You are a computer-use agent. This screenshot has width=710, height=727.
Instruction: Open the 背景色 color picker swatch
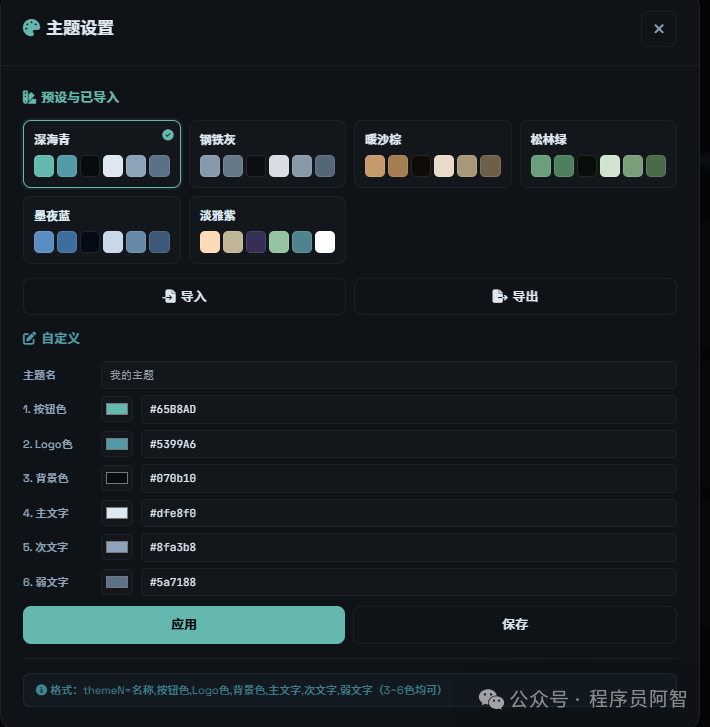tap(117, 478)
